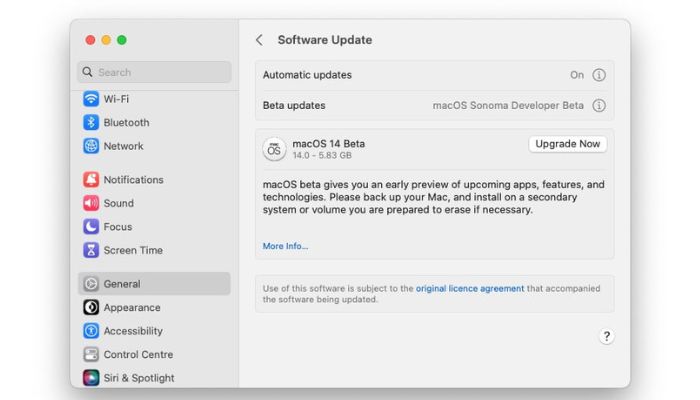Select General label in sidebar
700x400 pixels.
click(122, 284)
